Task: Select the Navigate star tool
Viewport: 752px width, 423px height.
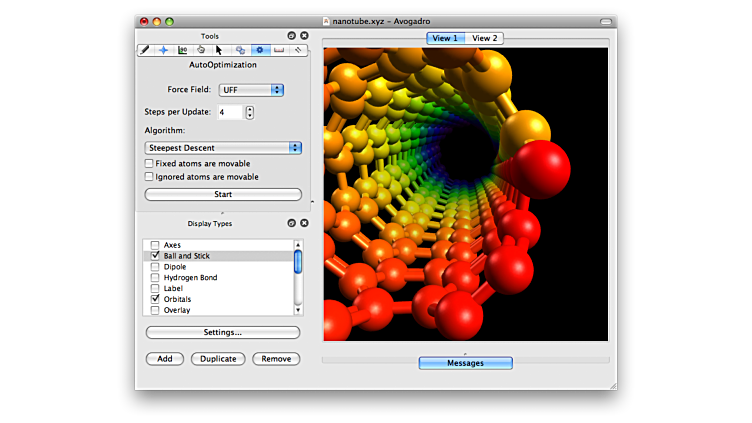Action: click(x=164, y=49)
